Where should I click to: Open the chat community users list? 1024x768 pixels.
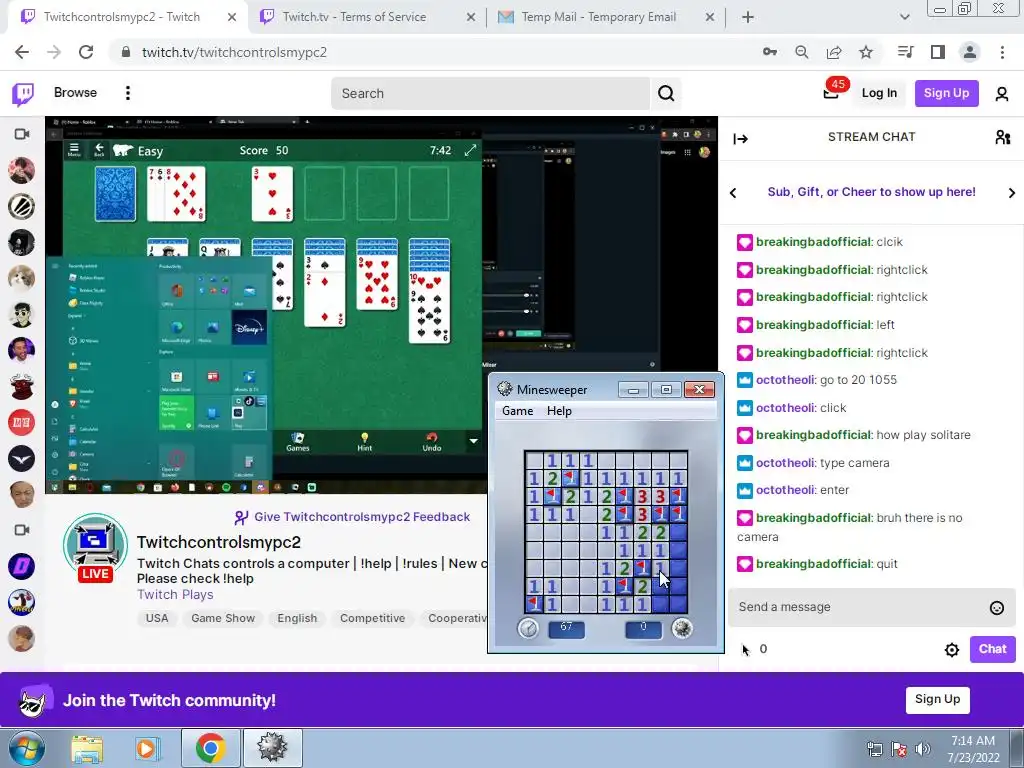1002,137
